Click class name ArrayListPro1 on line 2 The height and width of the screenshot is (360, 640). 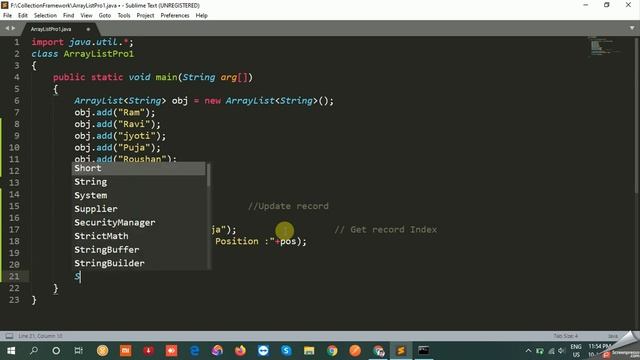[98, 54]
